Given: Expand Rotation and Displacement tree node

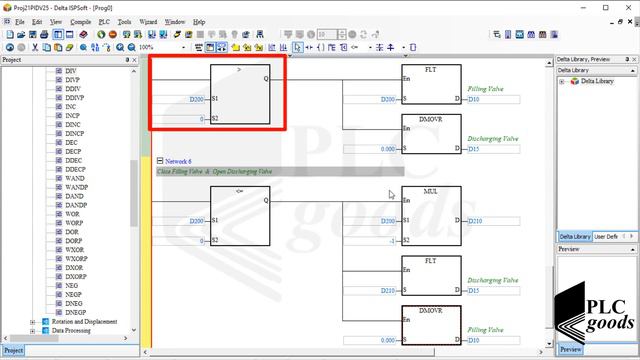Looking at the screenshot, I should [x=33, y=322].
